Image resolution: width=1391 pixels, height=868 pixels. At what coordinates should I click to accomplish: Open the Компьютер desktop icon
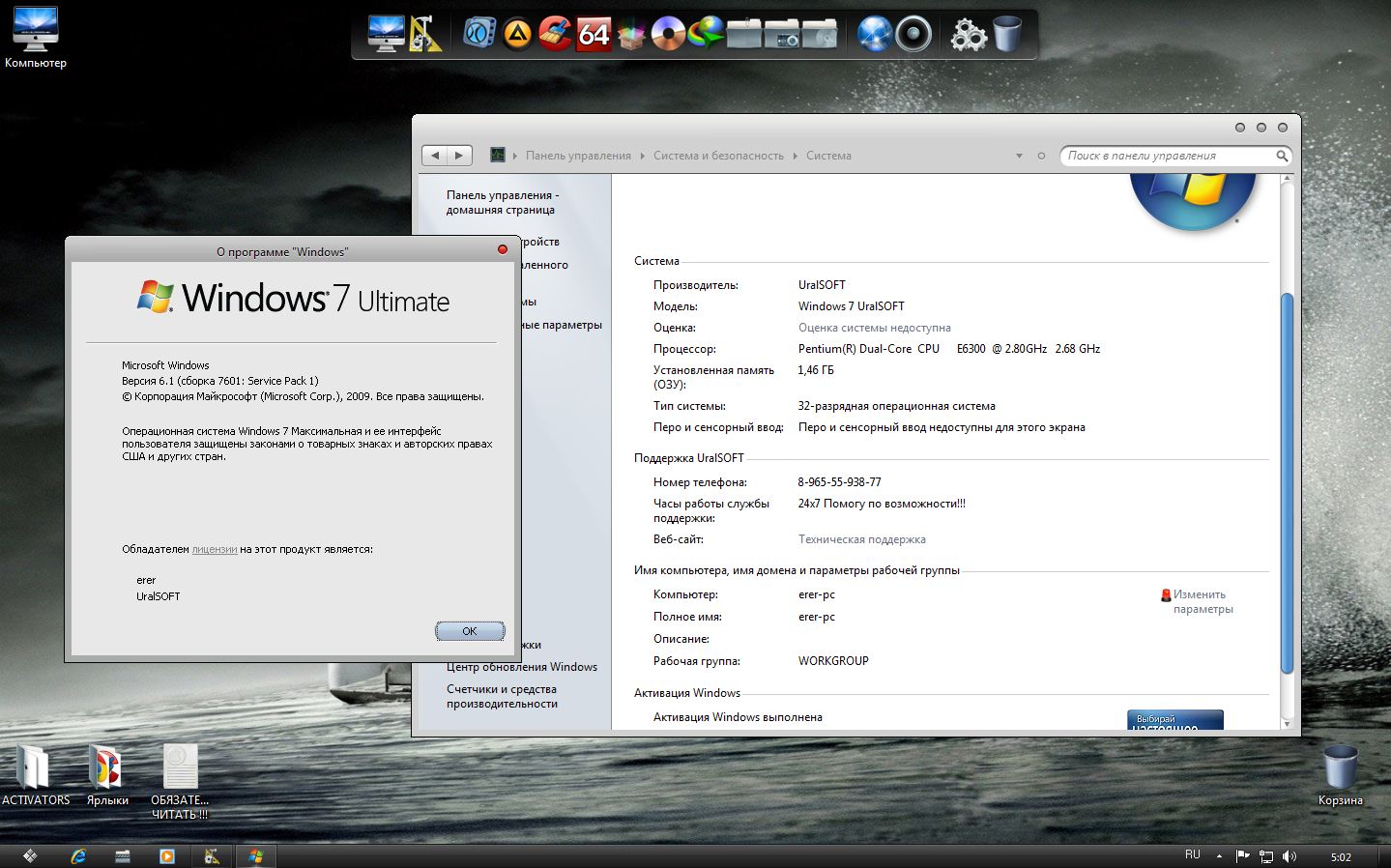36,37
